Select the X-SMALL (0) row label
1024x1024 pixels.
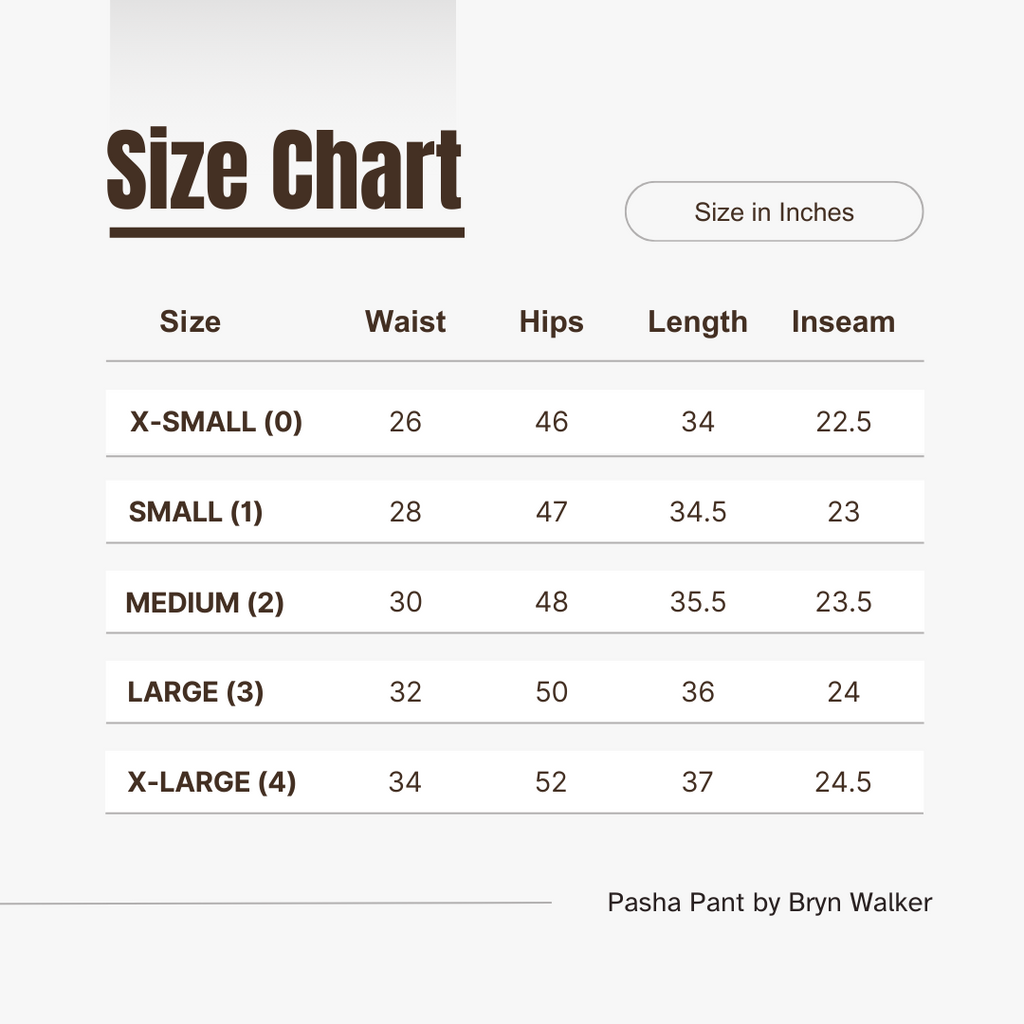[216, 422]
